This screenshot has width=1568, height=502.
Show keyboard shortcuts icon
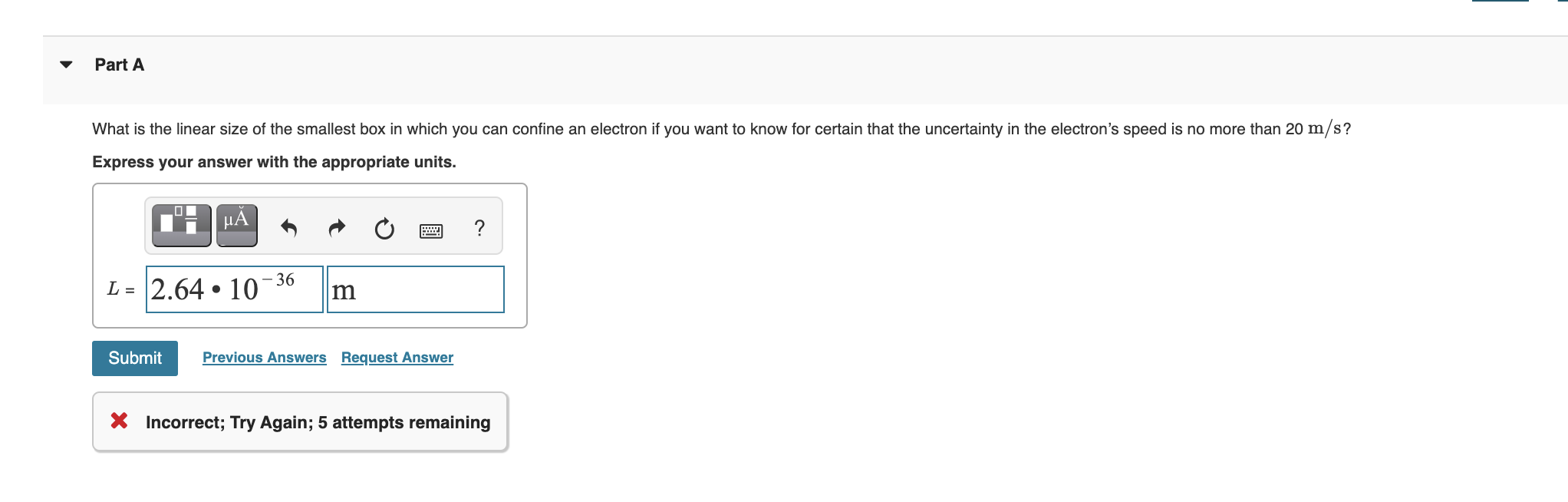[x=431, y=230]
